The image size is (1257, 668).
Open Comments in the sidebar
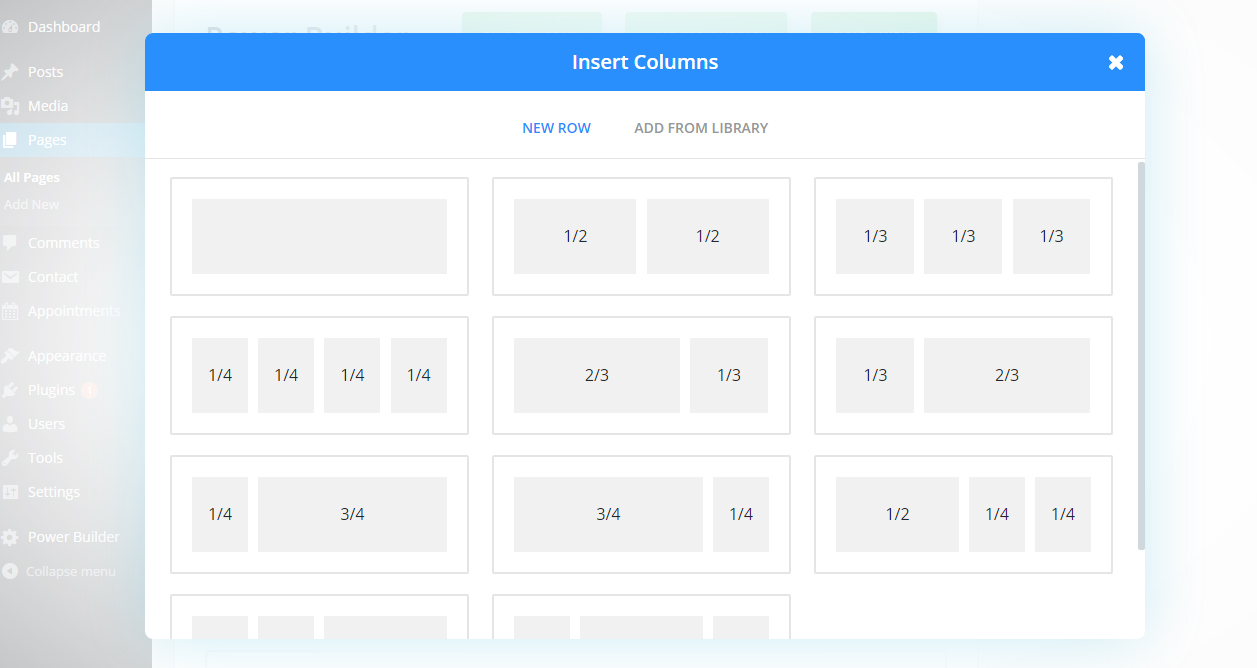point(63,243)
